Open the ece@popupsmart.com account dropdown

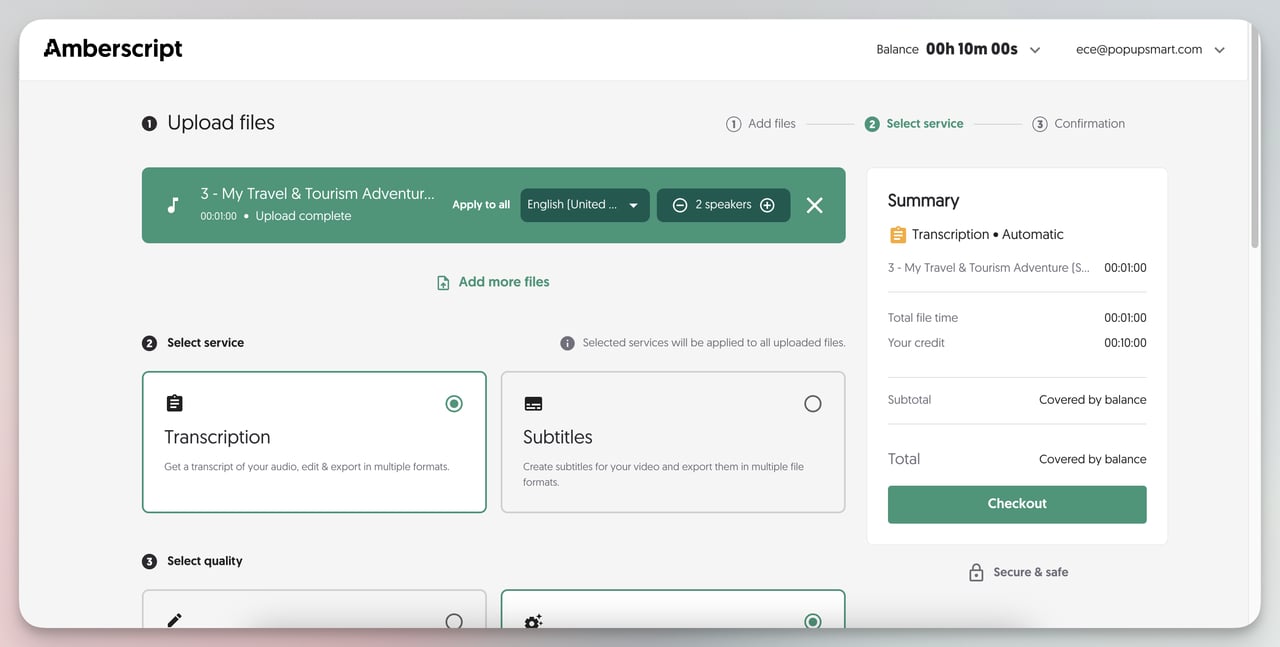(1219, 48)
